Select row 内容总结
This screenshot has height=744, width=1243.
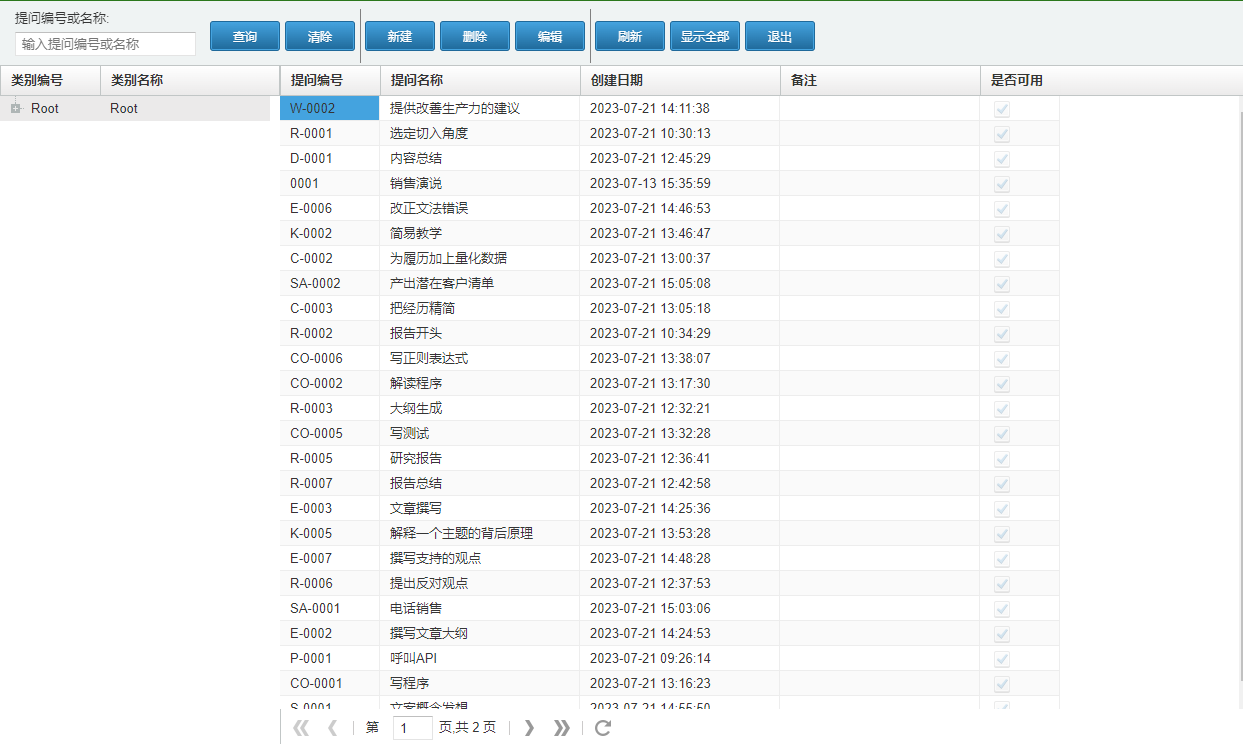coord(670,158)
